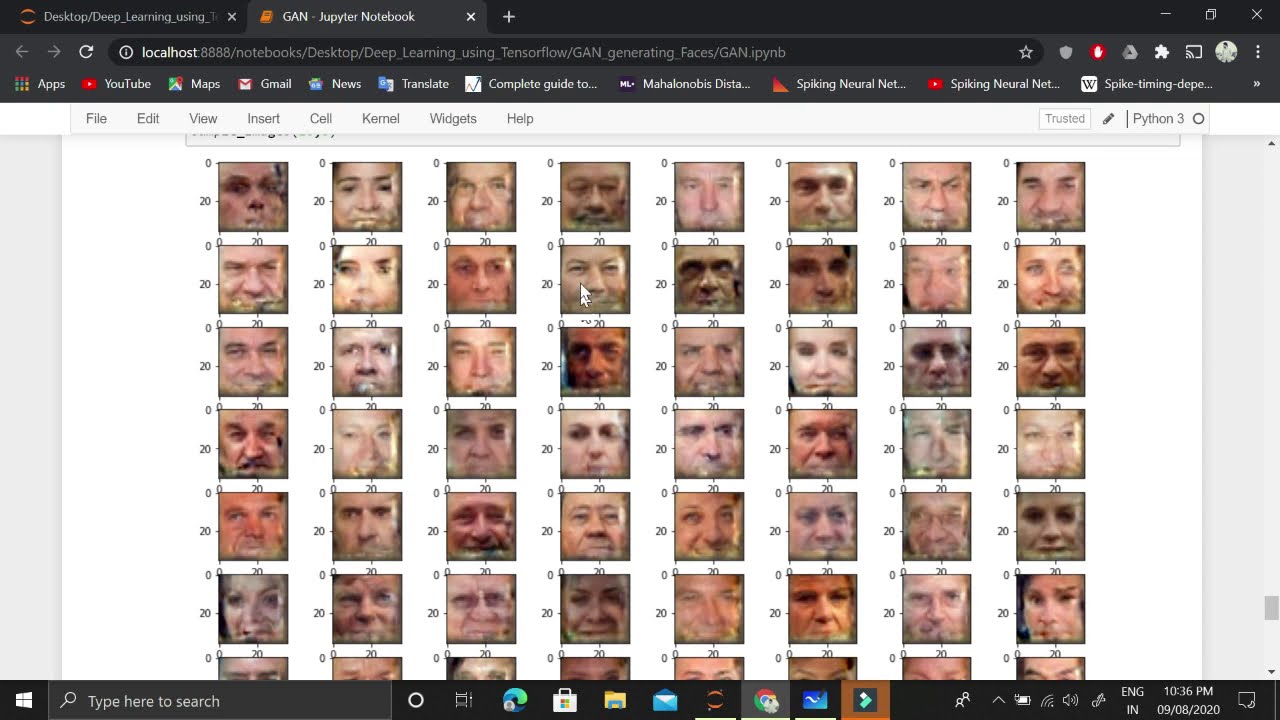Open the Mail app from the taskbar

point(665,700)
